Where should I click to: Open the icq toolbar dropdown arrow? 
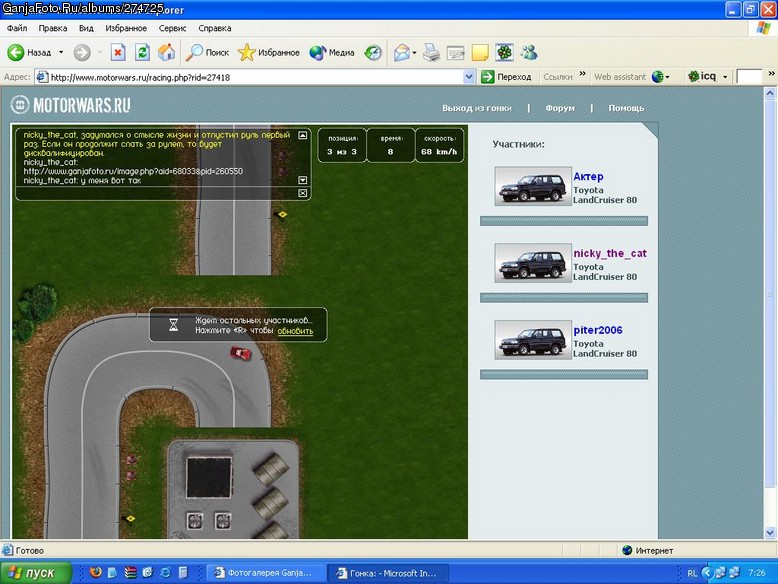click(725, 77)
